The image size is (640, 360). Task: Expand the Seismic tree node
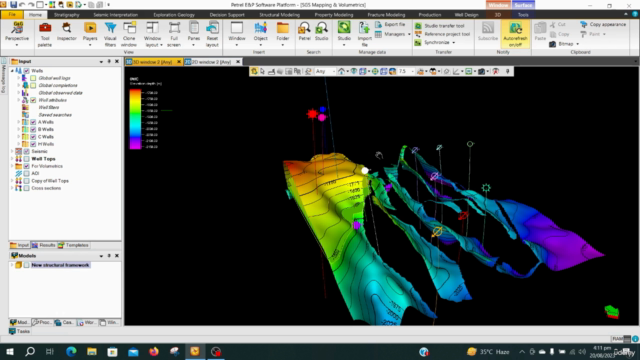(12, 151)
